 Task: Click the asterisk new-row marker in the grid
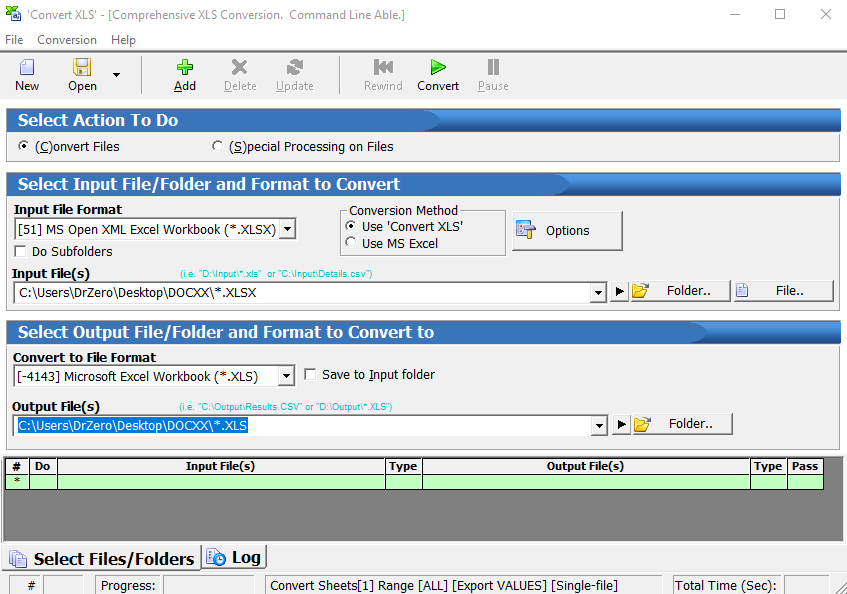click(17, 481)
